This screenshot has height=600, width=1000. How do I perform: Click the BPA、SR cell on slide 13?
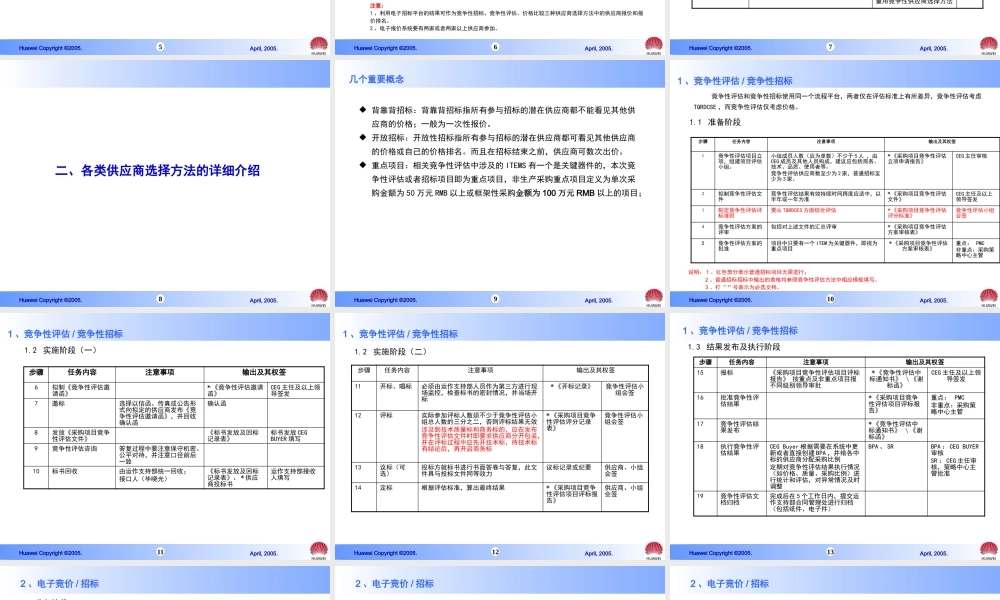click(x=896, y=465)
